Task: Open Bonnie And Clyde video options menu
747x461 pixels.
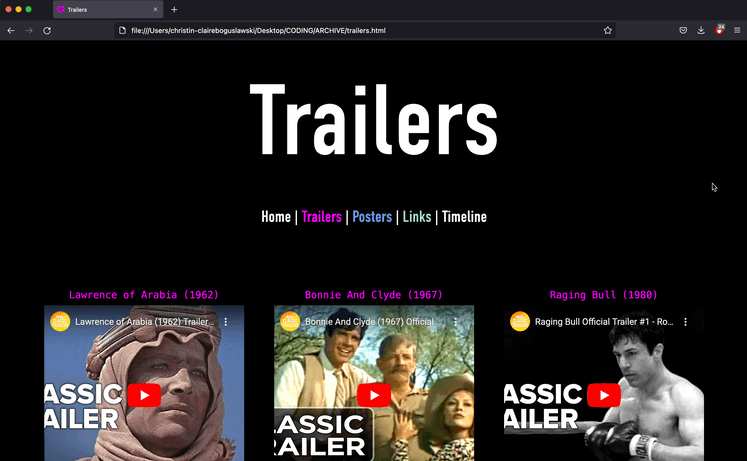Action: coord(455,322)
